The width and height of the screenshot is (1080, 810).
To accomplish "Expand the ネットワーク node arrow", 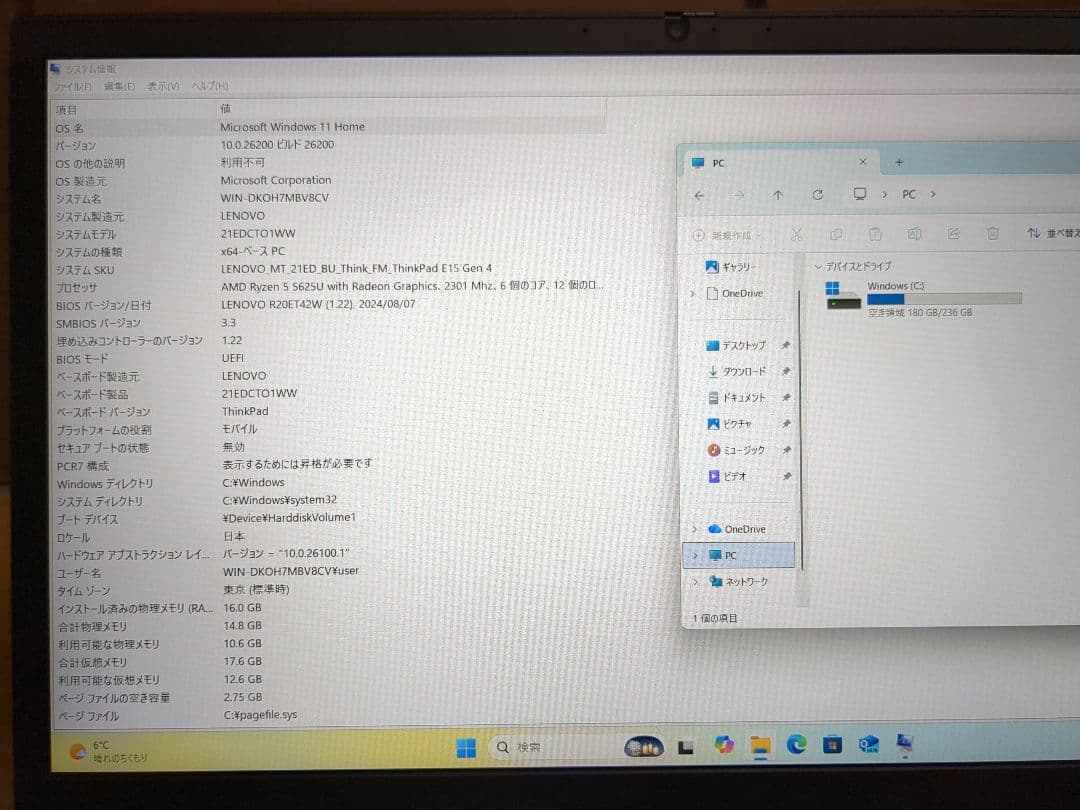I will (694, 581).
